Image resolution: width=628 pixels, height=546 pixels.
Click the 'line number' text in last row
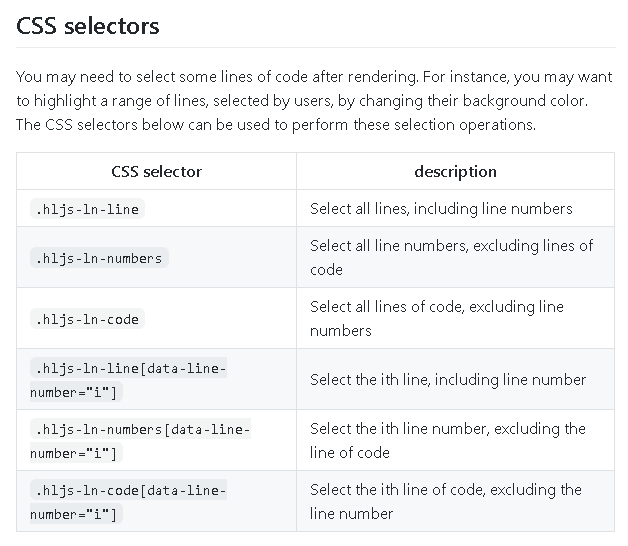352,514
